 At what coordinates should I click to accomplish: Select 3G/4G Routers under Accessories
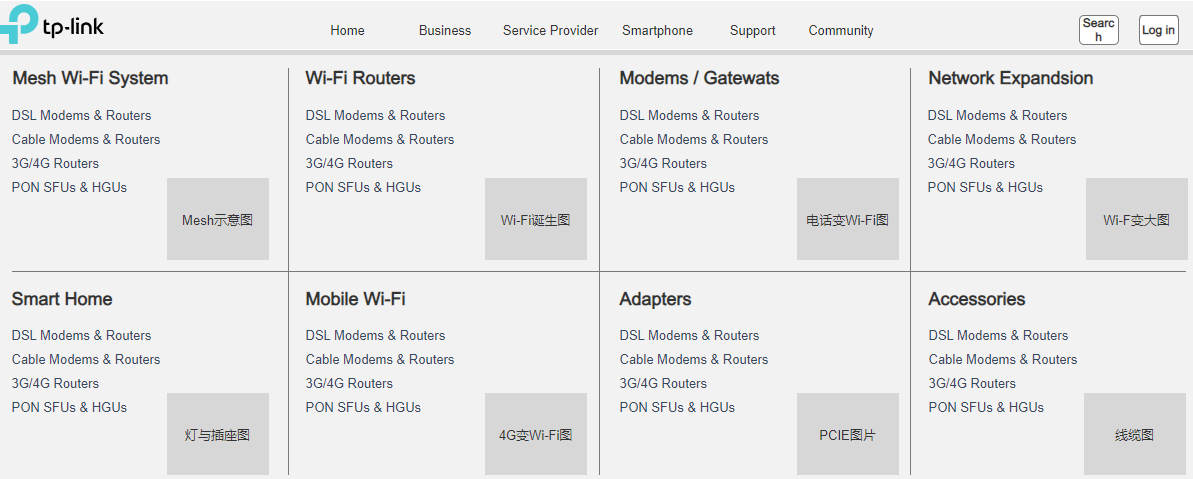[x=972, y=383]
